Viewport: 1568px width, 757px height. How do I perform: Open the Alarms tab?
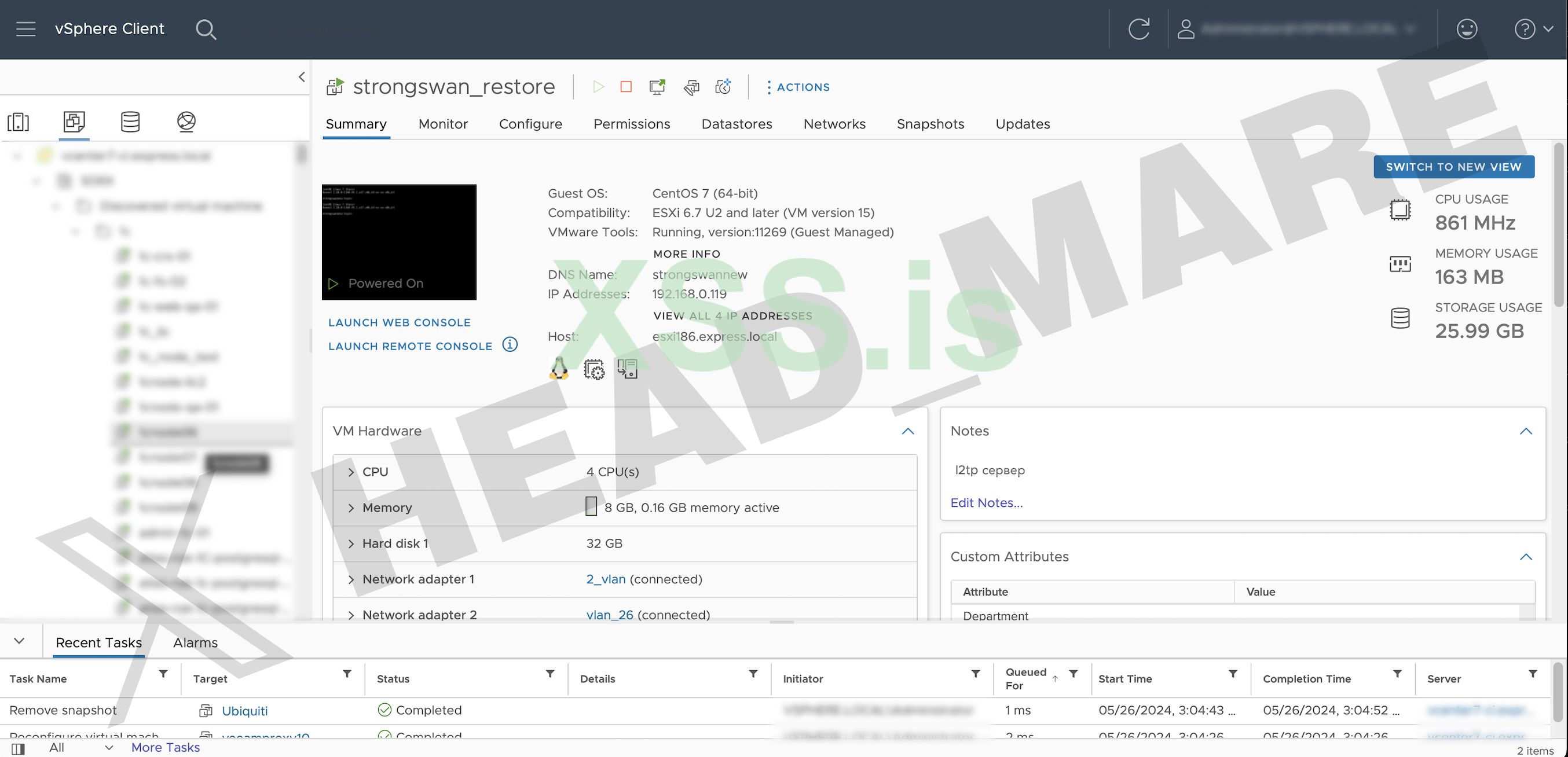point(195,642)
